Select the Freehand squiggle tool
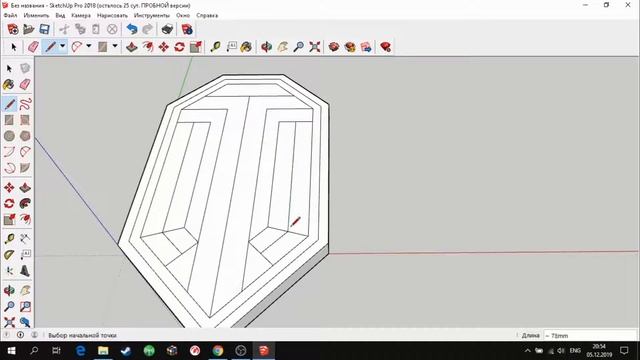This screenshot has width=640, height=360. click(x=25, y=104)
